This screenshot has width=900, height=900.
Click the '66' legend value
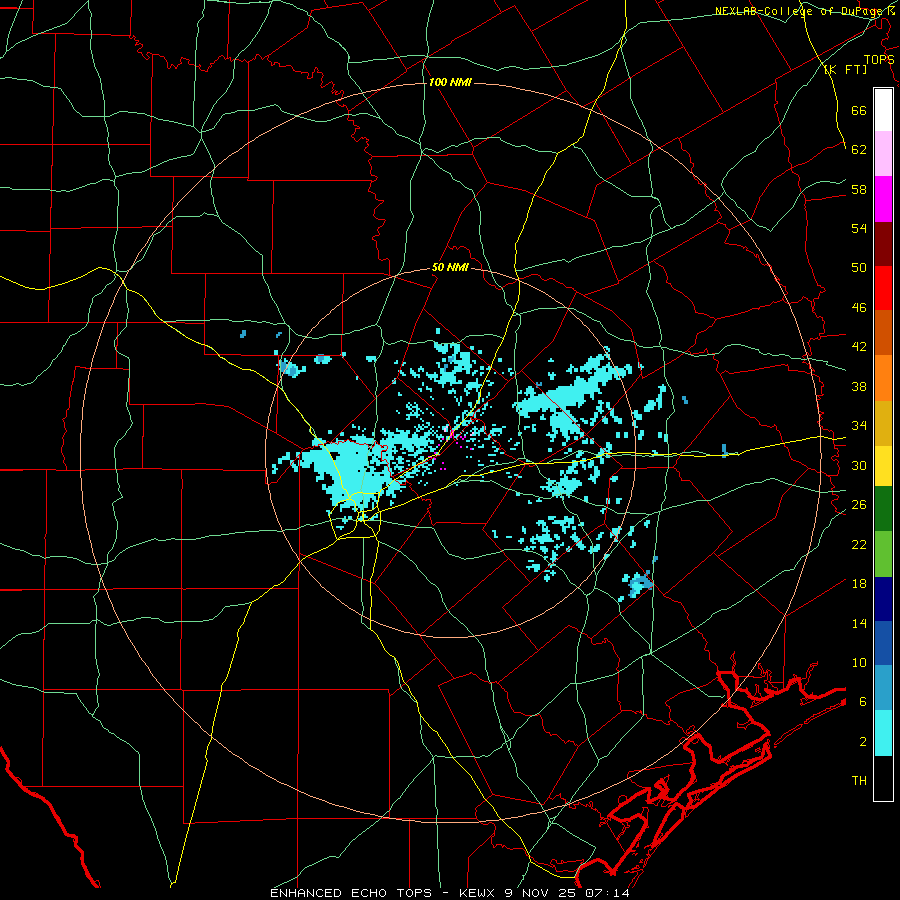(x=859, y=110)
